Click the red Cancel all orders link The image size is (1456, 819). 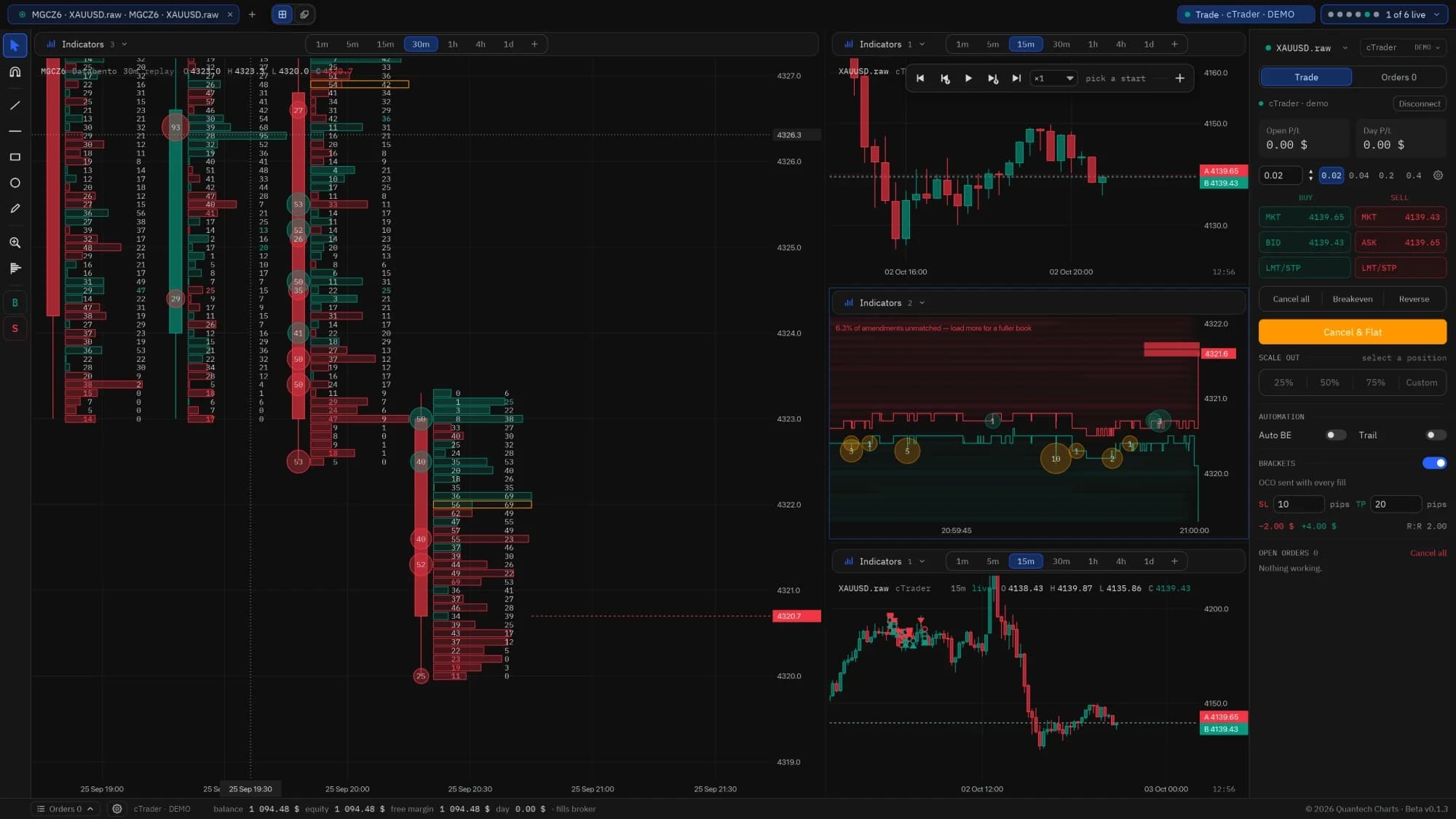1428,553
